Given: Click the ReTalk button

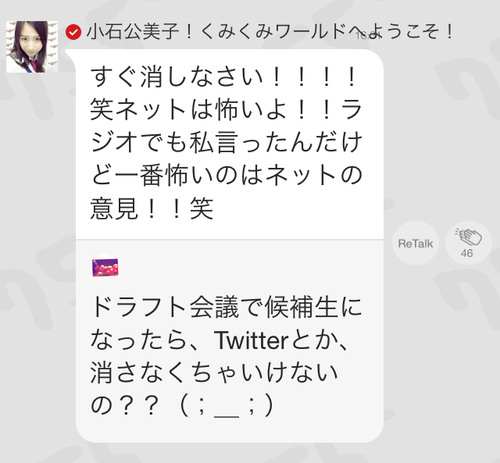Looking at the screenshot, I should coord(415,243).
